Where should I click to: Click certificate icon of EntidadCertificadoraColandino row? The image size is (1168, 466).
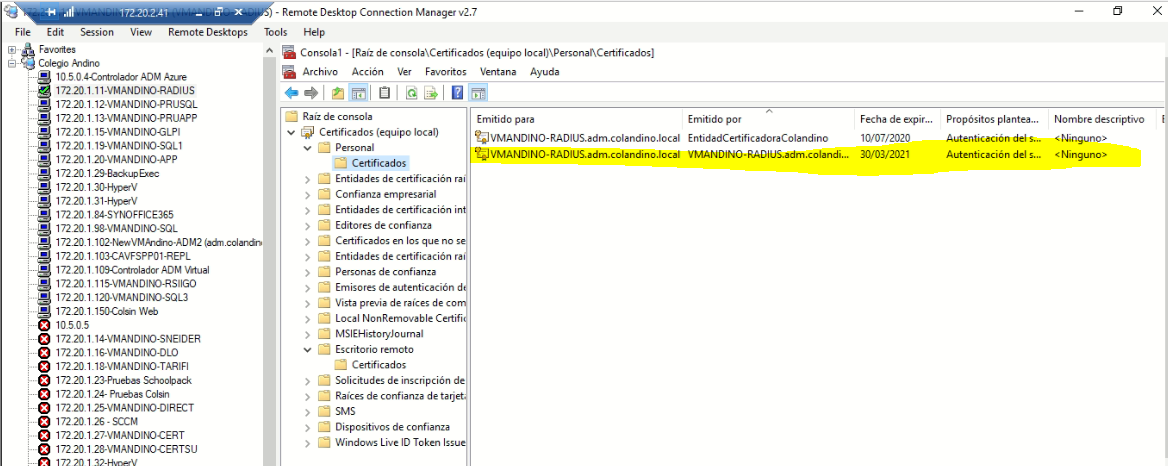click(482, 138)
